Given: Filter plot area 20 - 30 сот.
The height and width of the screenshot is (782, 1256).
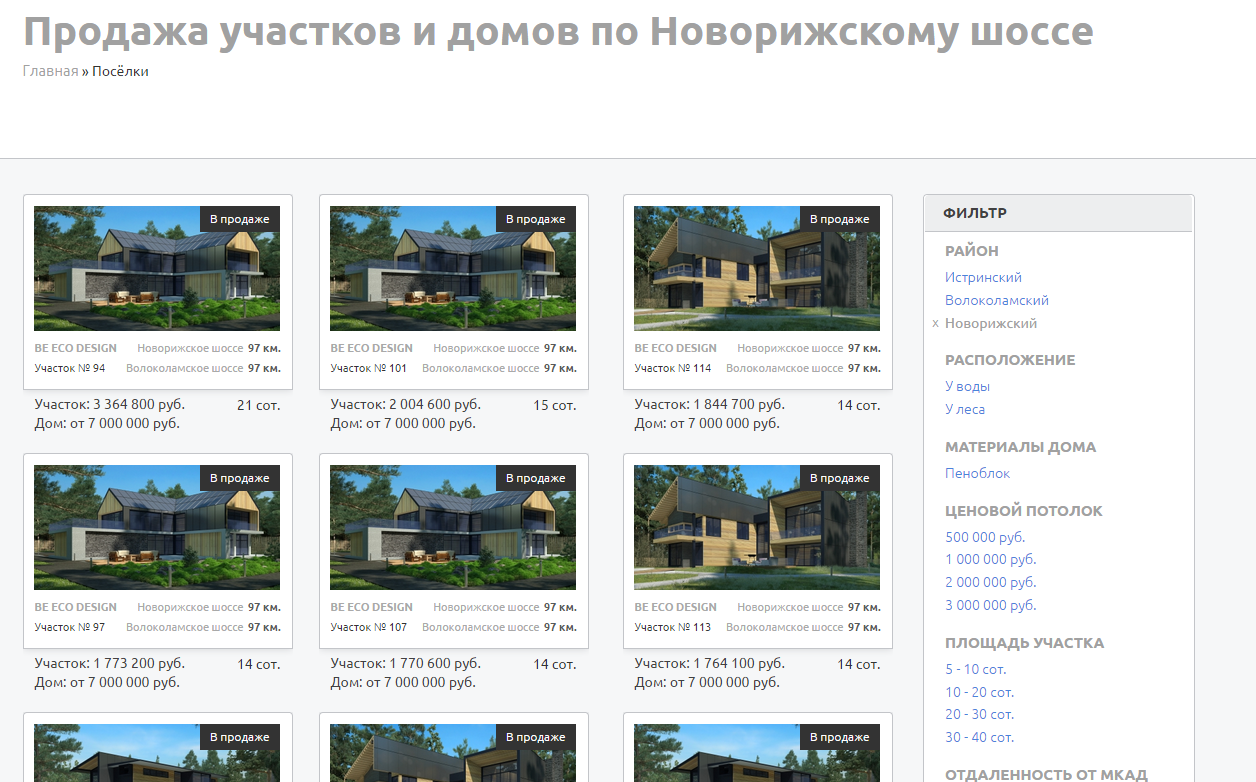Looking at the screenshot, I should (x=979, y=714).
